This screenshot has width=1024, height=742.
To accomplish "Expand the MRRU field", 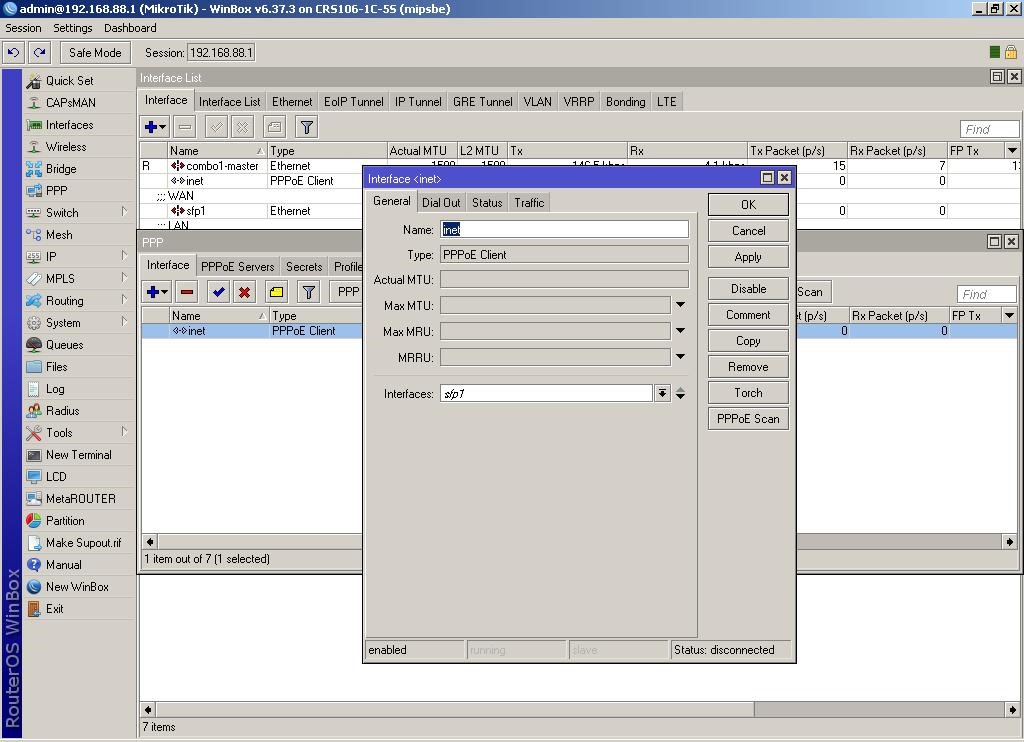I will pyautogui.click(x=680, y=357).
